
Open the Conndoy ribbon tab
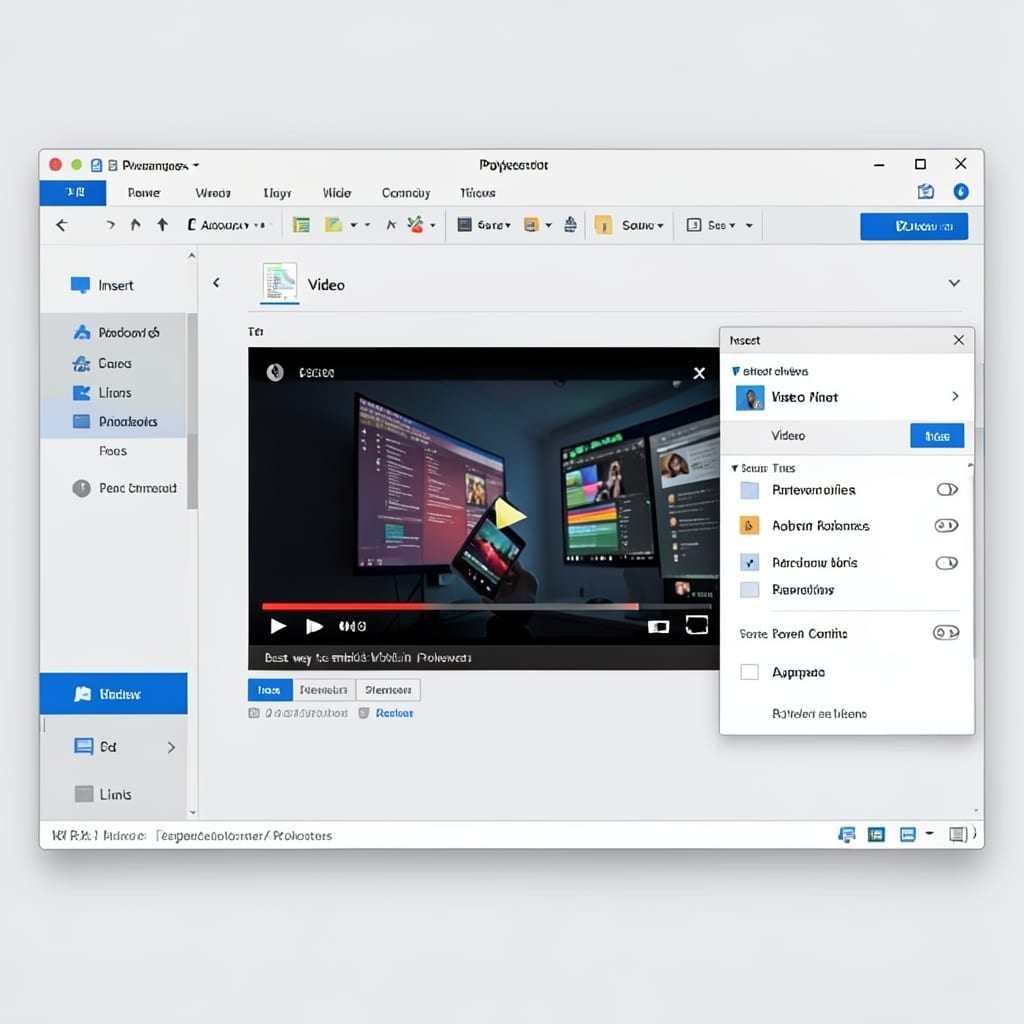tap(406, 193)
